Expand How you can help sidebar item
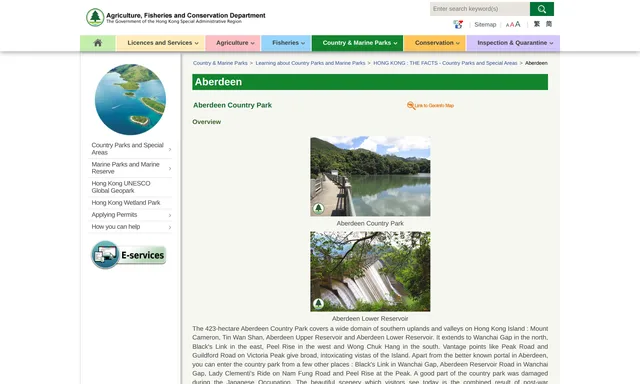This screenshot has height=384, width=640. (x=130, y=227)
